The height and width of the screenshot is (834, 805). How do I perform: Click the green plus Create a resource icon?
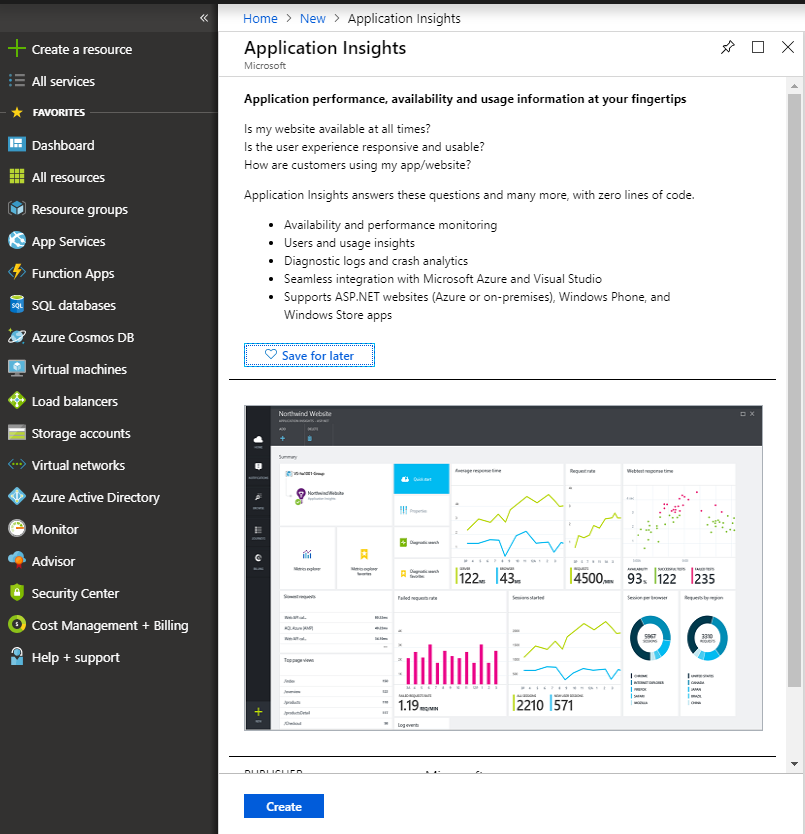click(16, 48)
